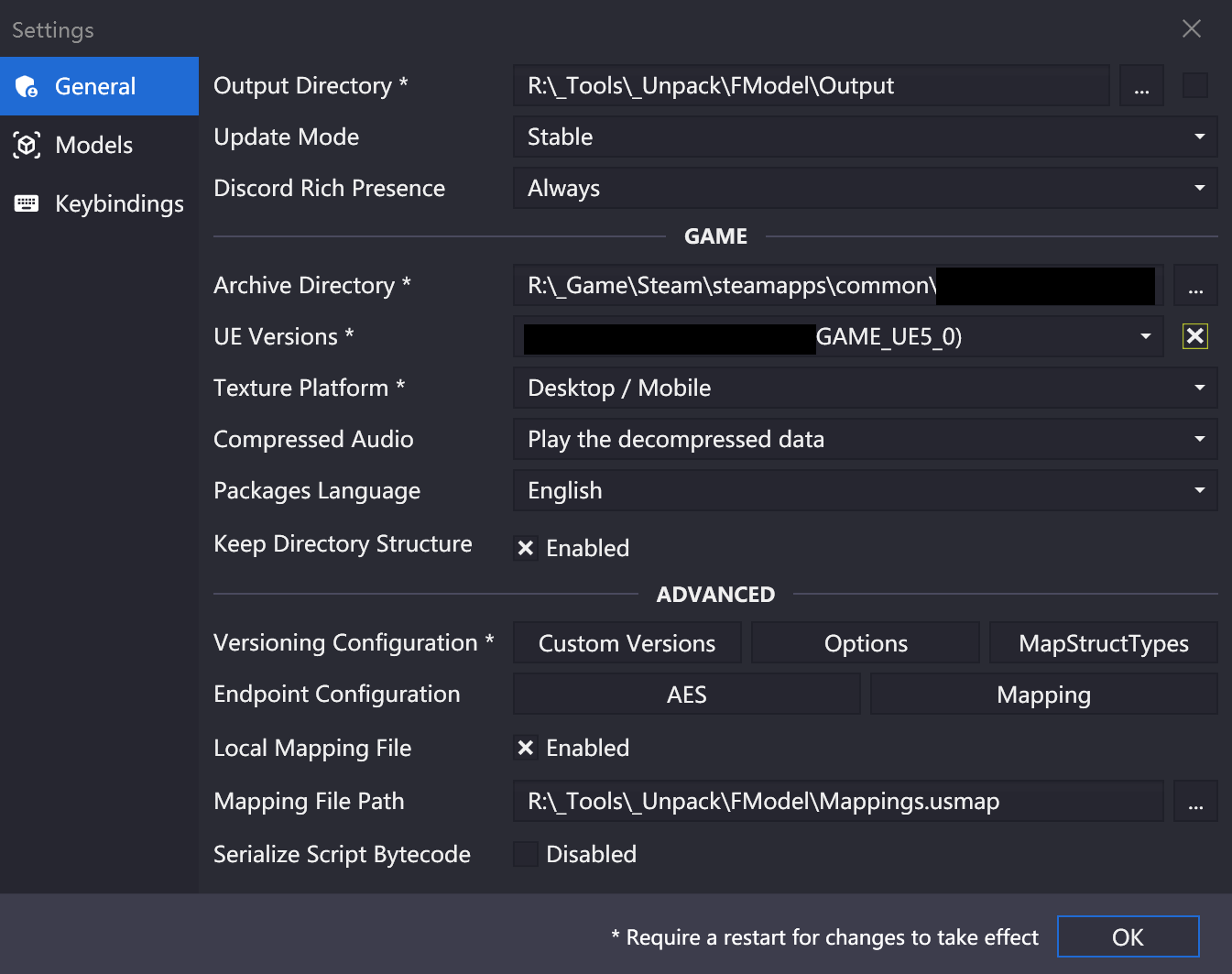The height and width of the screenshot is (974, 1232).
Task: Click the Keybindings keyboard icon
Action: pos(27,203)
